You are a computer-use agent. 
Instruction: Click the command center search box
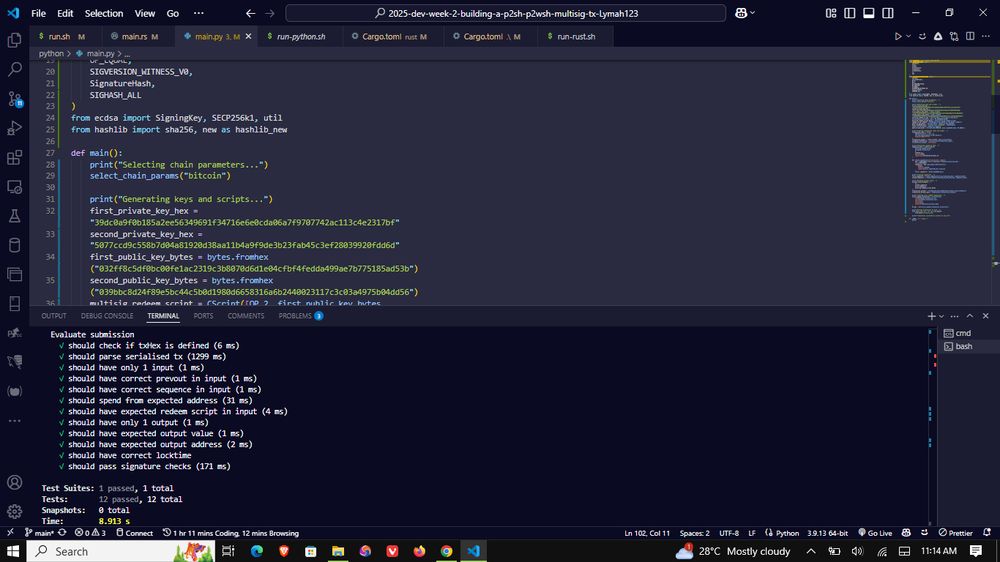(506, 13)
